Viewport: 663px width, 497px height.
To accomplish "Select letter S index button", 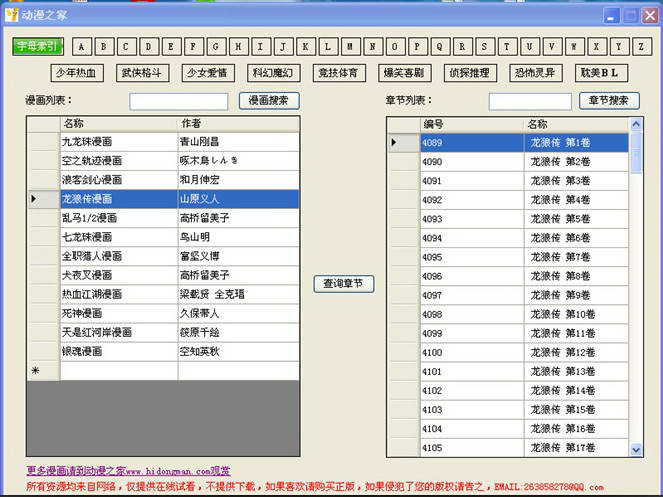I will click(x=485, y=47).
